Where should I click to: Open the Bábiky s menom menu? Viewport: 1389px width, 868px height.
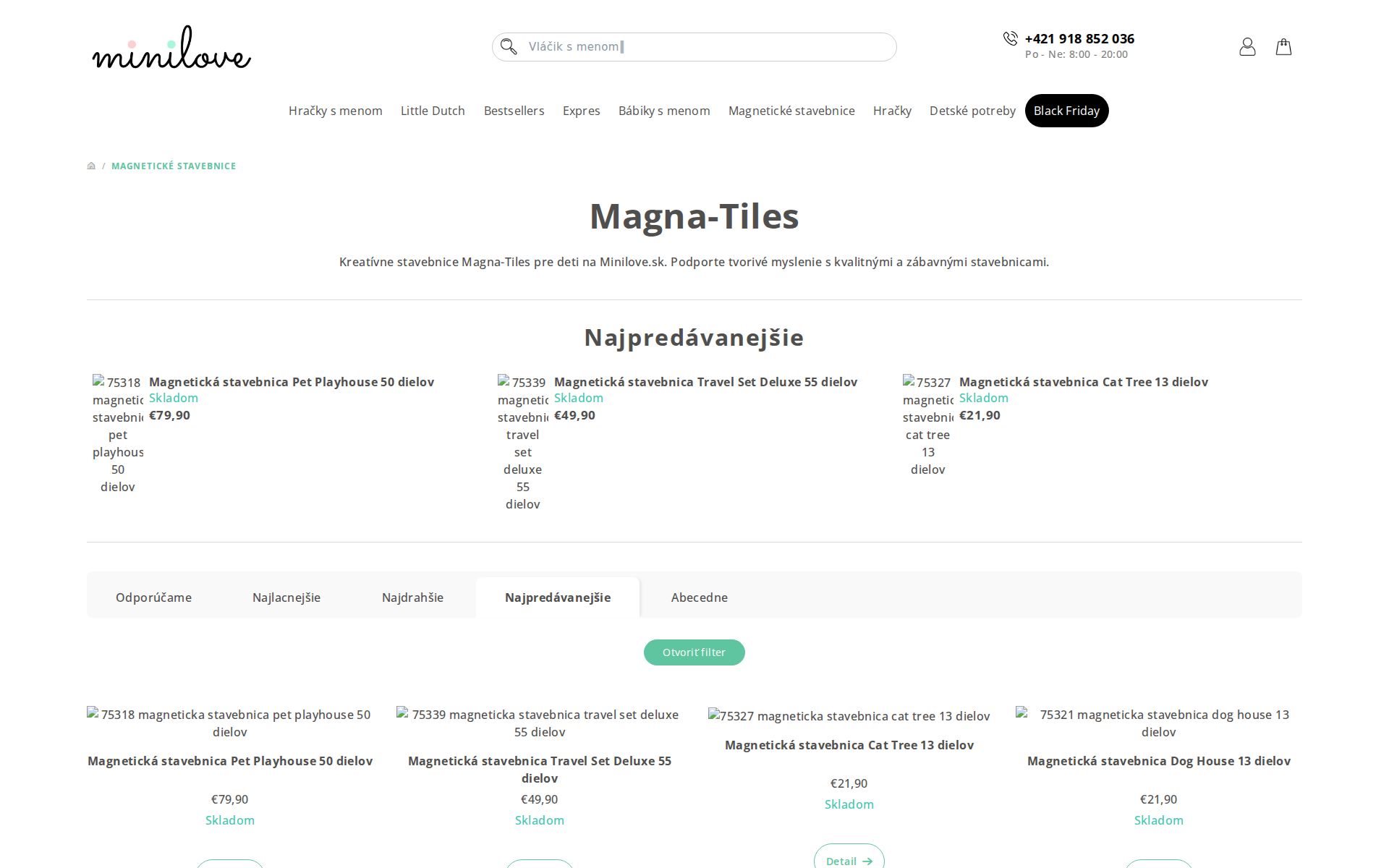[x=663, y=111]
